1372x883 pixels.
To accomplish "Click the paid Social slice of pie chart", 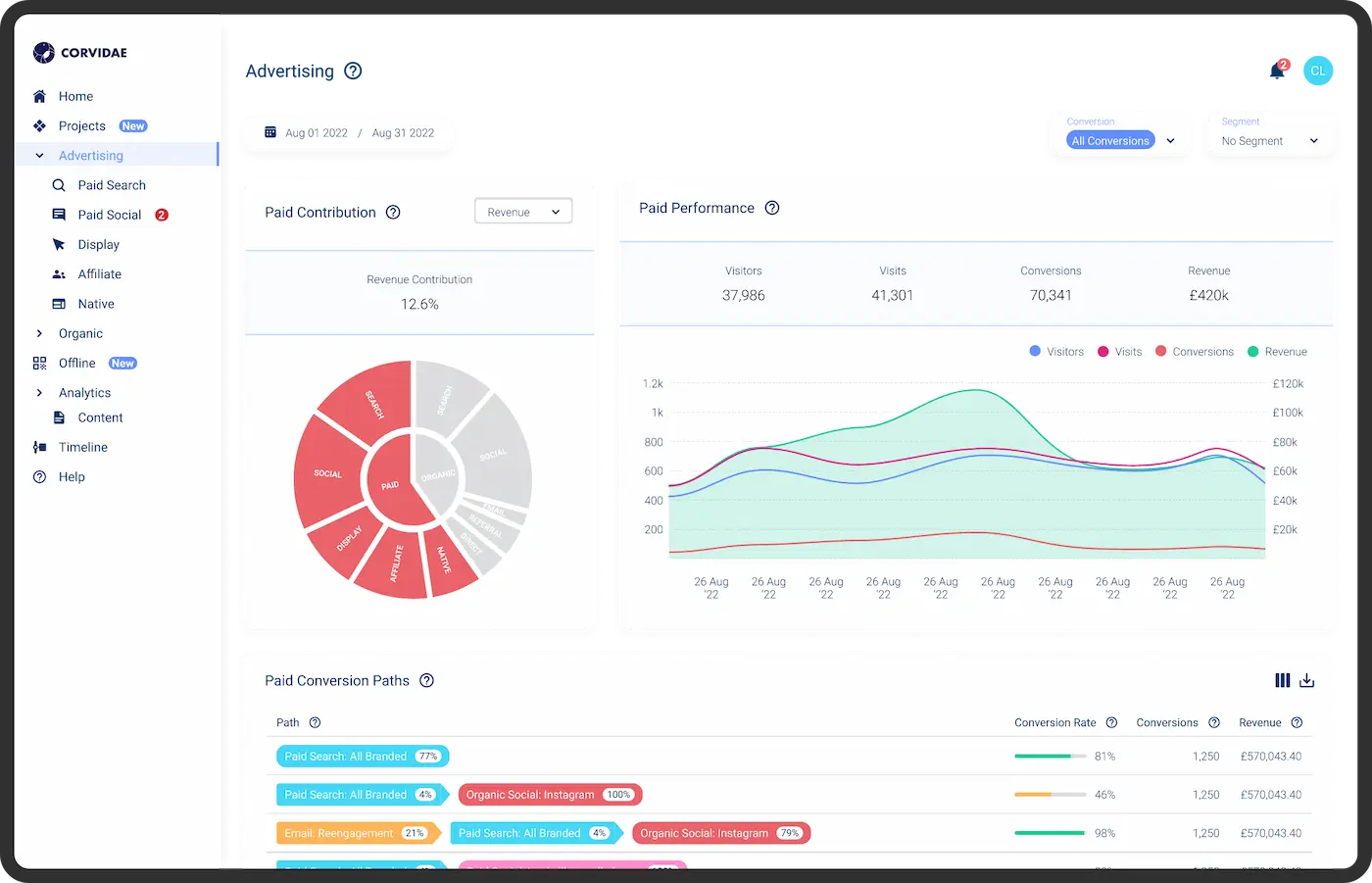I will coord(328,473).
